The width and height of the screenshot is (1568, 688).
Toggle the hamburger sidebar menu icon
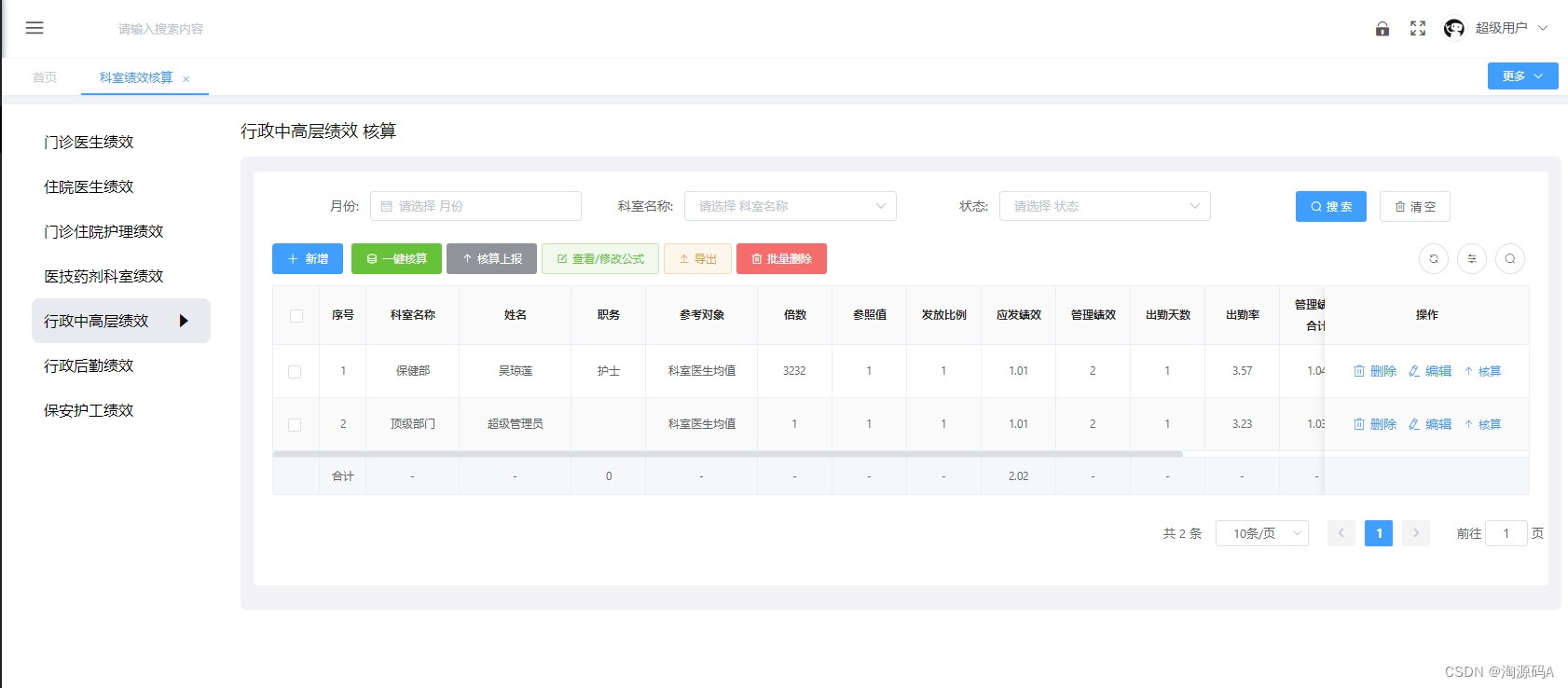pos(34,28)
